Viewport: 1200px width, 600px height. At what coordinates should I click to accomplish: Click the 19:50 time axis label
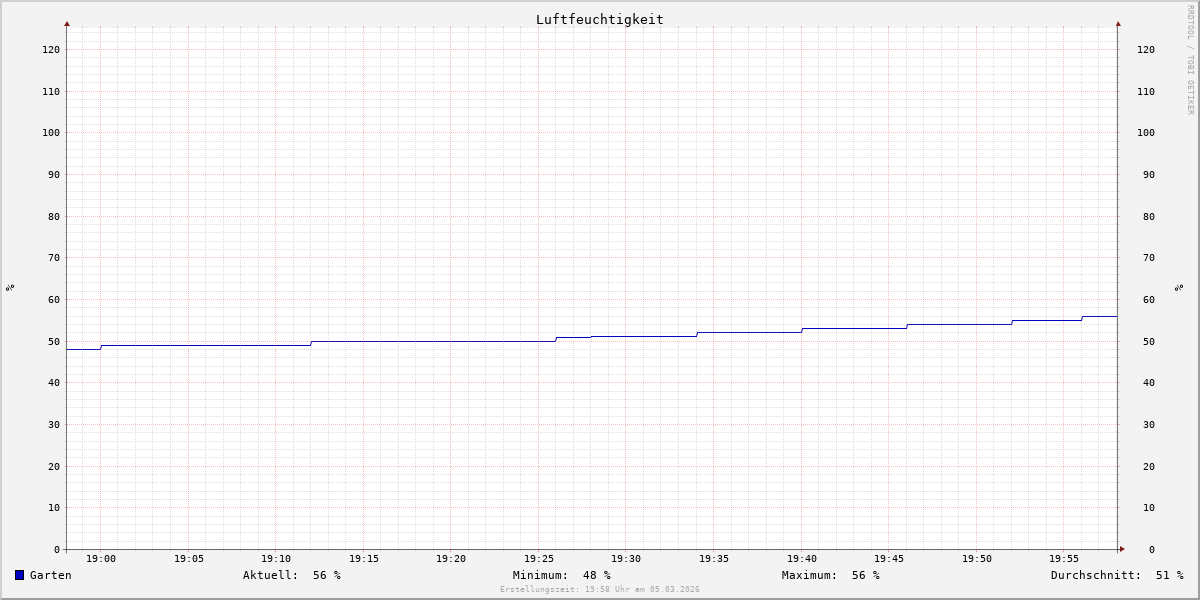[x=977, y=559]
